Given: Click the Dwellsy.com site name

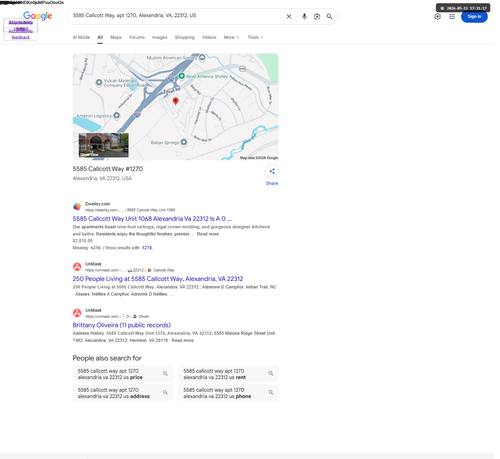Looking at the screenshot, I should click(x=97, y=204).
